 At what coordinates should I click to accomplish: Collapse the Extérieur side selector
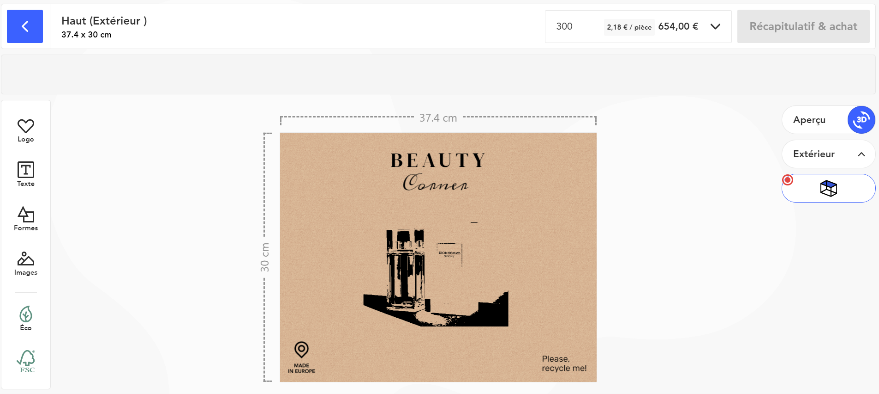(862, 154)
